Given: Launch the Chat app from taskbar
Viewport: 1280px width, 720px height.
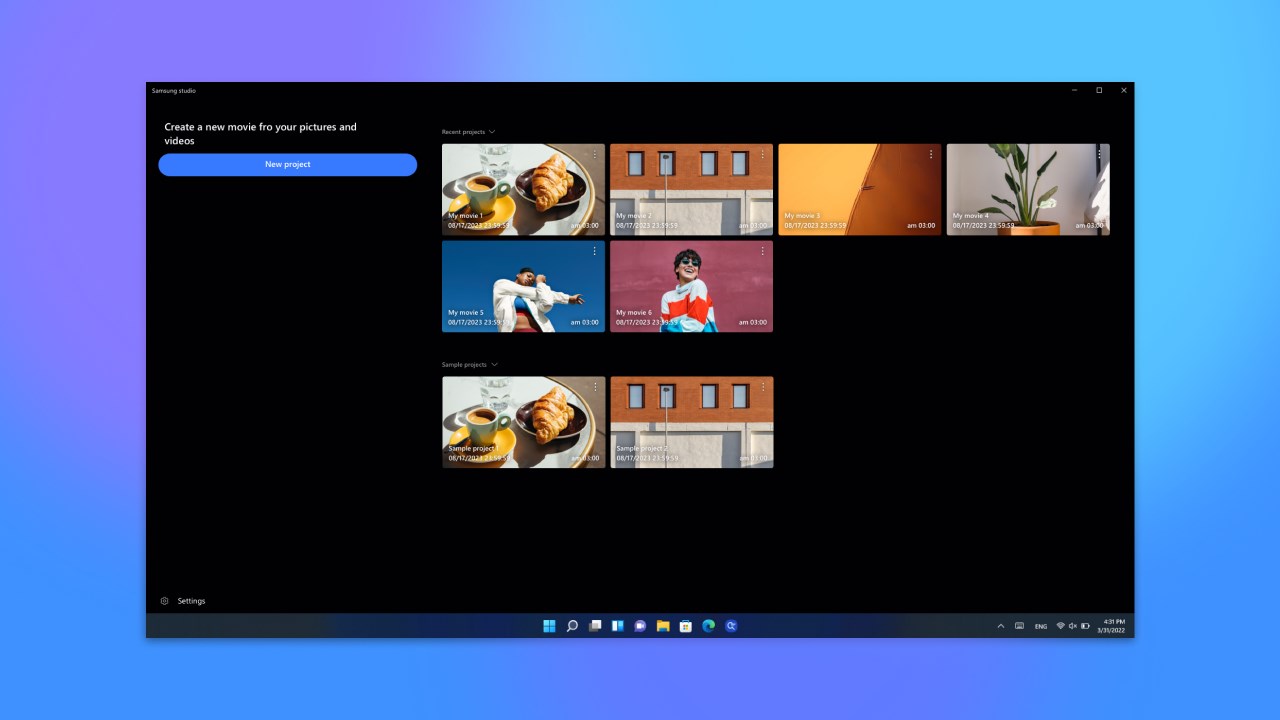Looking at the screenshot, I should [640, 626].
